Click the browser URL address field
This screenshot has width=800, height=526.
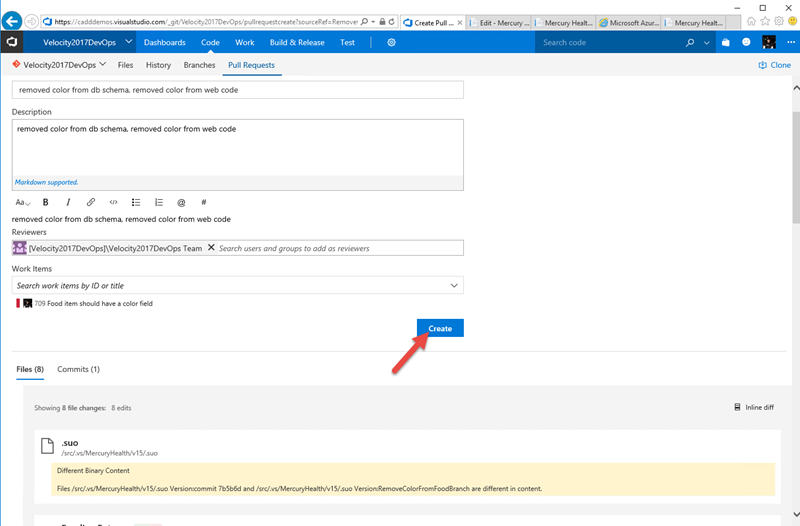(204, 22)
